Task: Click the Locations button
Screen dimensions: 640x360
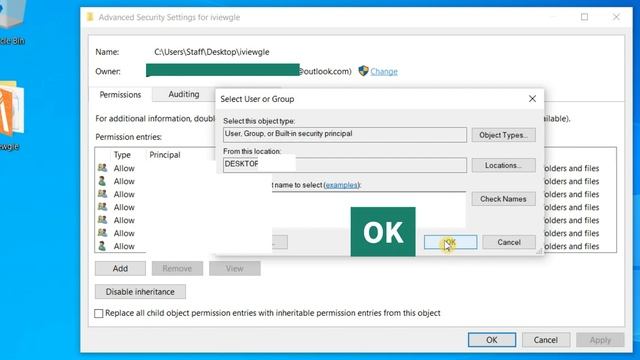Action: [504, 165]
